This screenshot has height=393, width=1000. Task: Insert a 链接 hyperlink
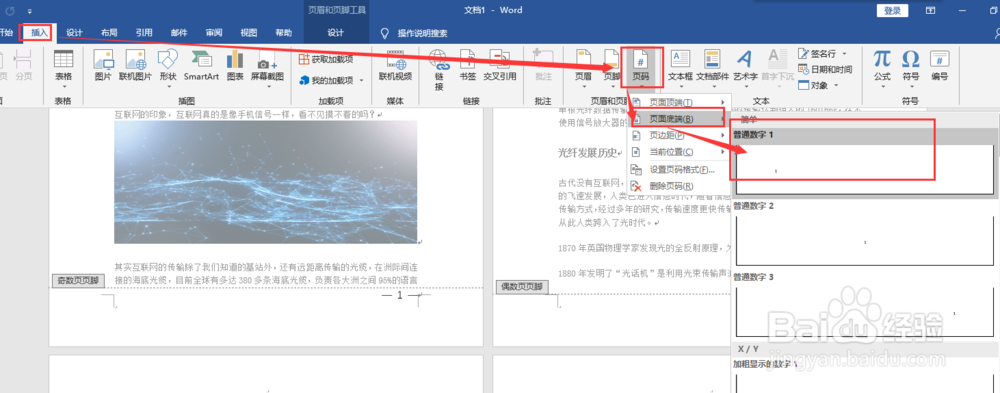439,70
